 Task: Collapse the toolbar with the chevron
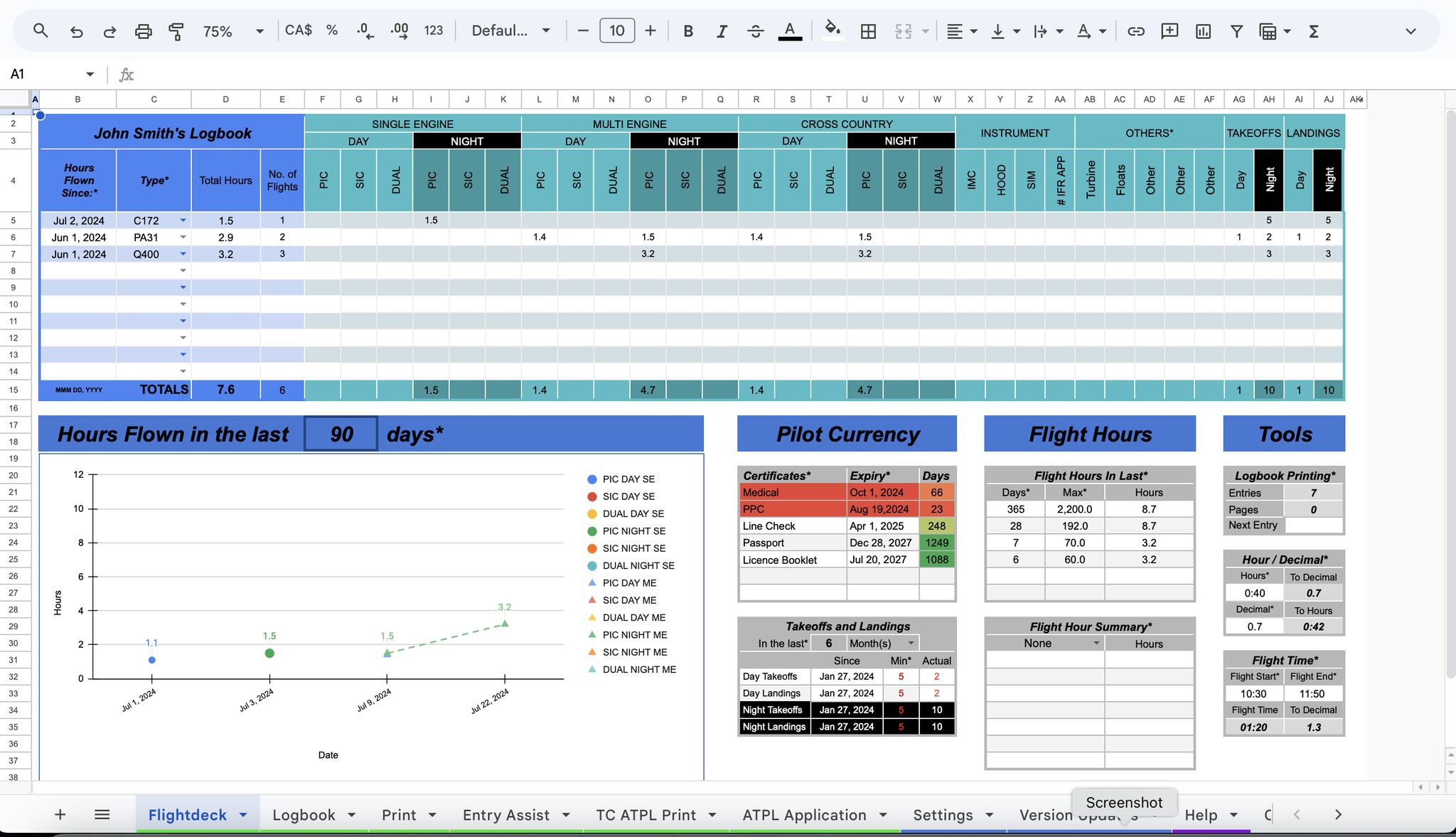(x=1410, y=31)
